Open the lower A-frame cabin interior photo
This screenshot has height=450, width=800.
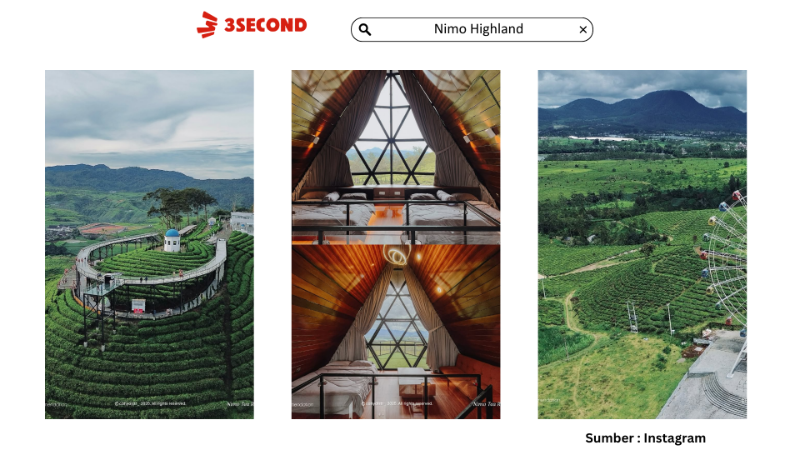coord(396,332)
